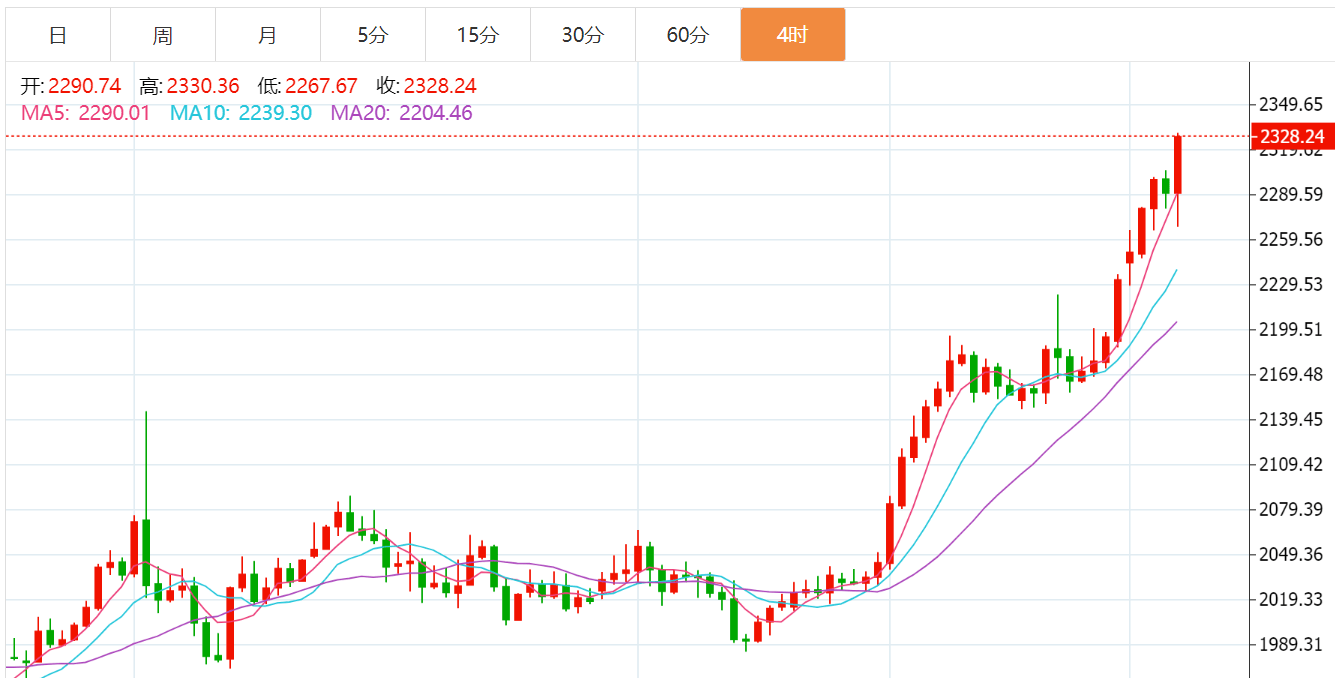Click the highlighted 4时 tab
The image size is (1335, 678).
point(793,35)
